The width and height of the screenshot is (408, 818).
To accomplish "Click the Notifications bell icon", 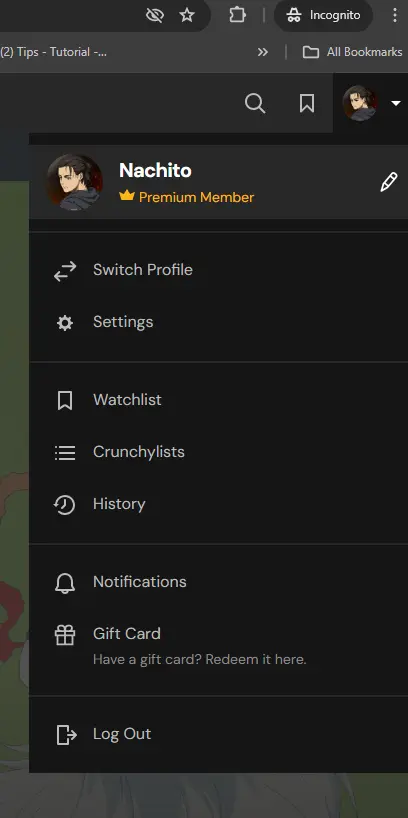I will [65, 583].
